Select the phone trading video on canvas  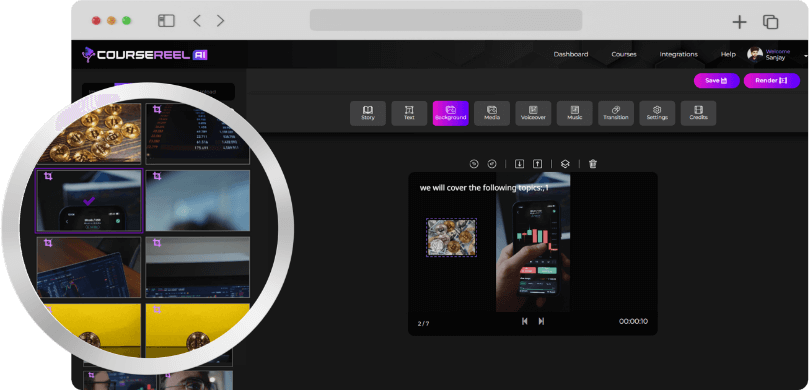point(533,243)
